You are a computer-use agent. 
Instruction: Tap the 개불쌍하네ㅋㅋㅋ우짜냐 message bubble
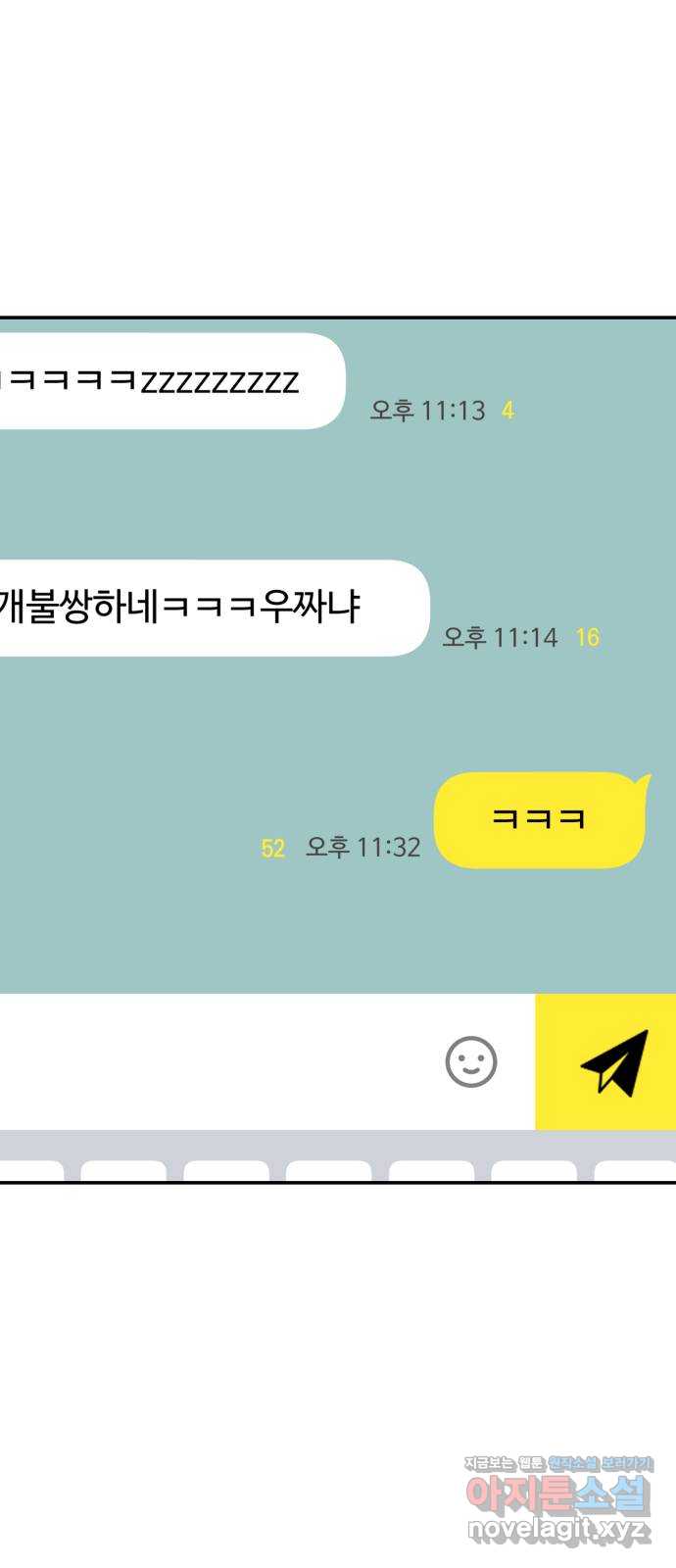pos(215,608)
